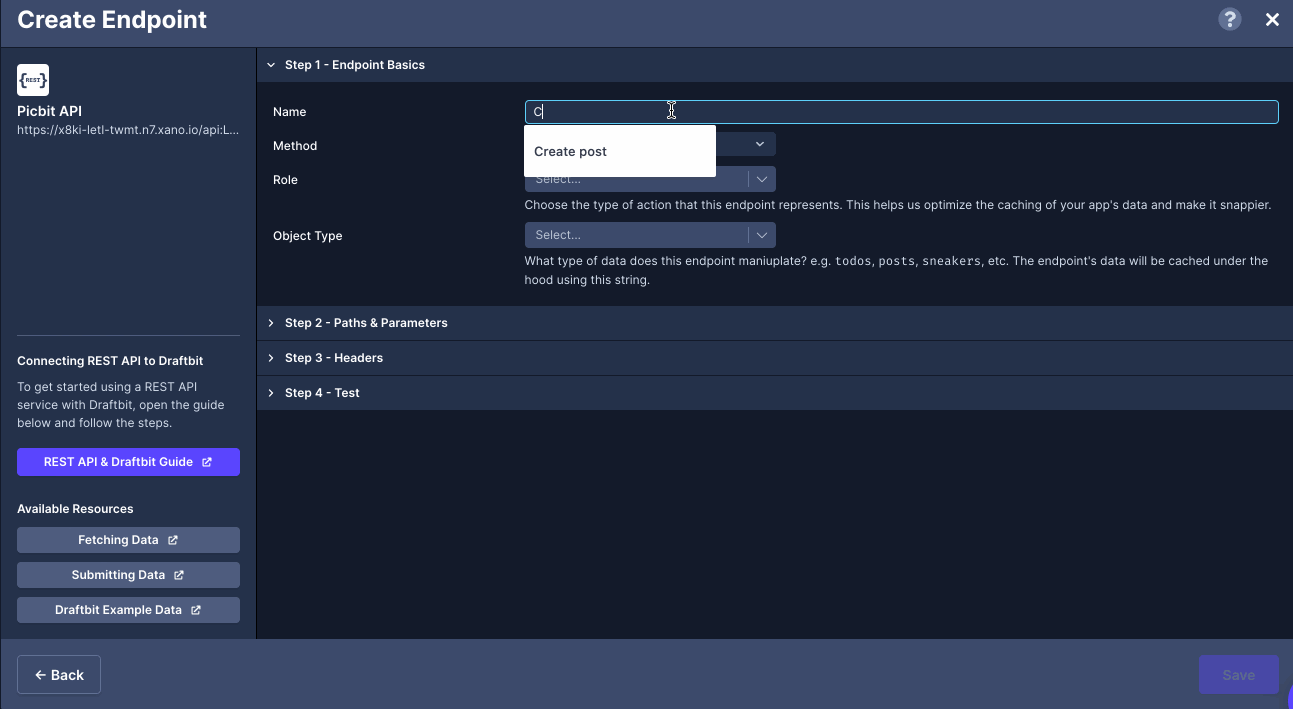The width and height of the screenshot is (1293, 709).
Task: Select the 'Create post' autocomplete suggestion
Action: (570, 152)
